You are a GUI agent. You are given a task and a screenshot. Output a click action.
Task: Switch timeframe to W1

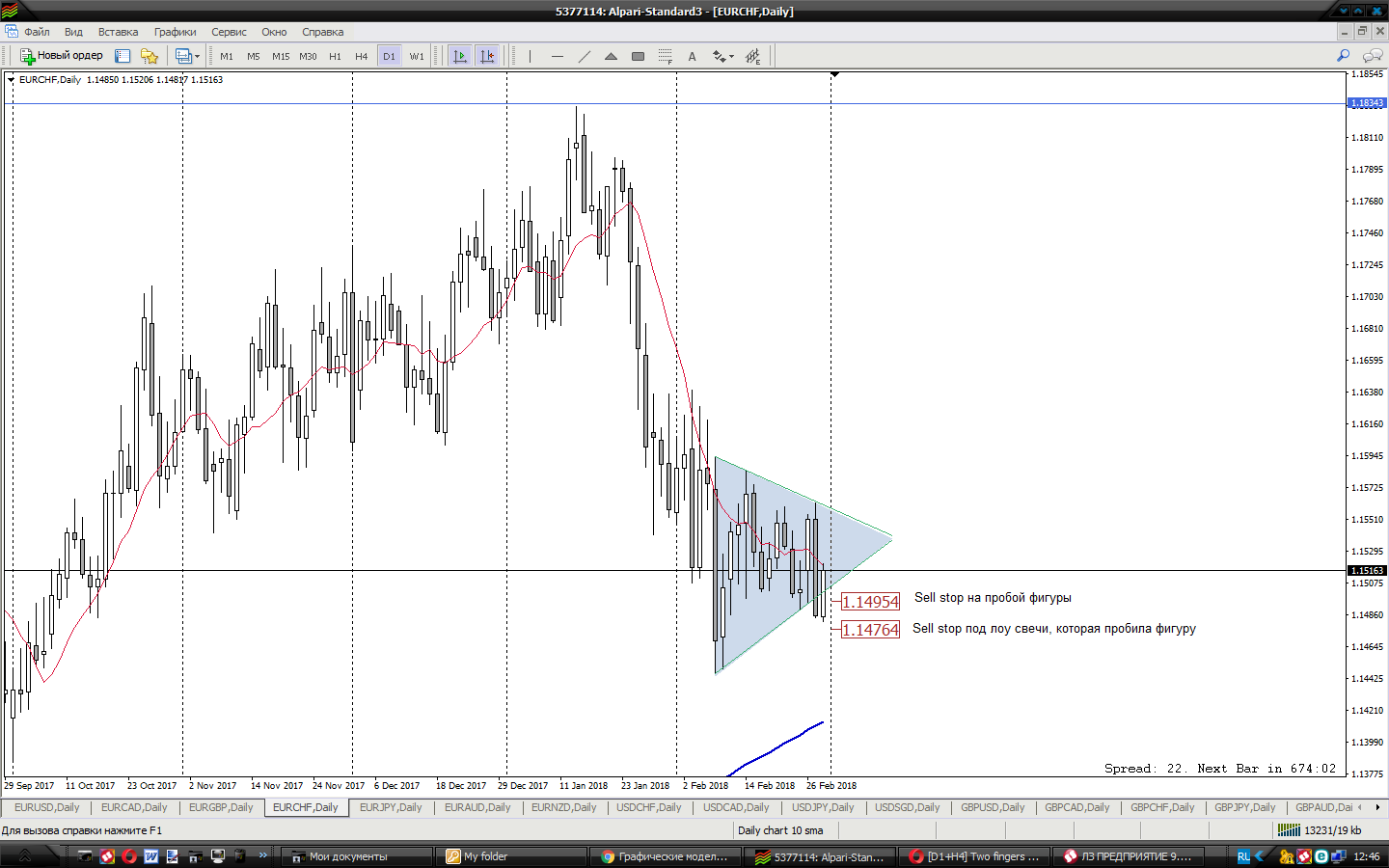[x=417, y=56]
